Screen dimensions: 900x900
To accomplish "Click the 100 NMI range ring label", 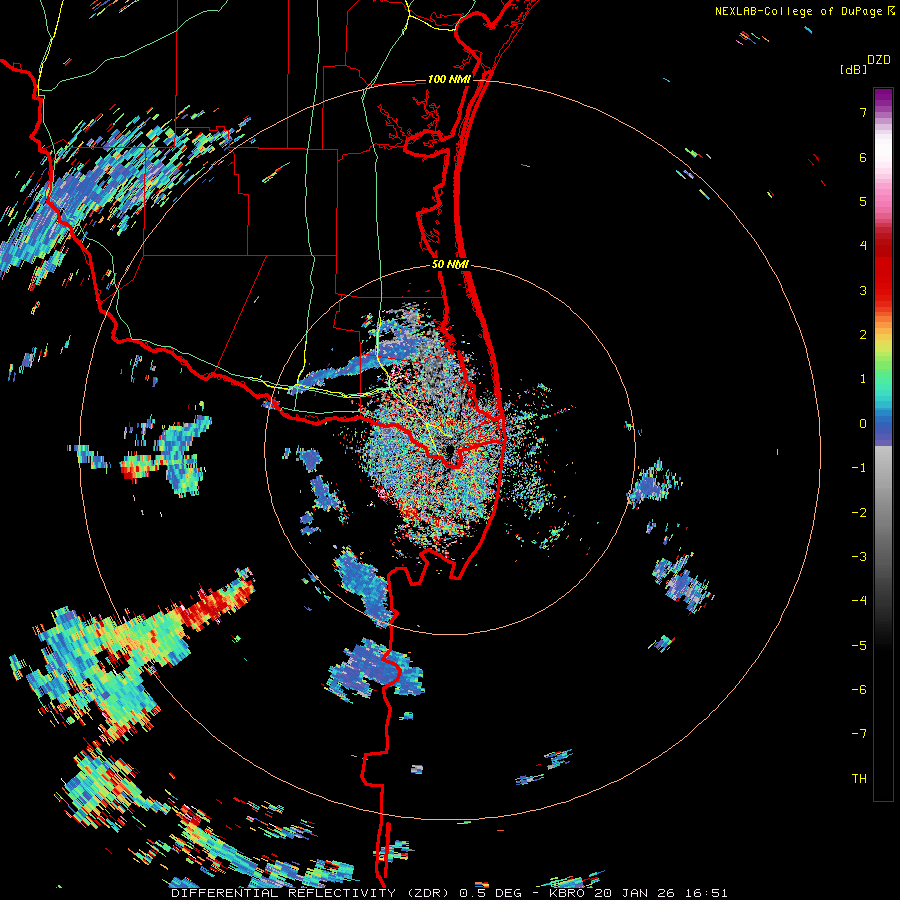I will coord(449,79).
